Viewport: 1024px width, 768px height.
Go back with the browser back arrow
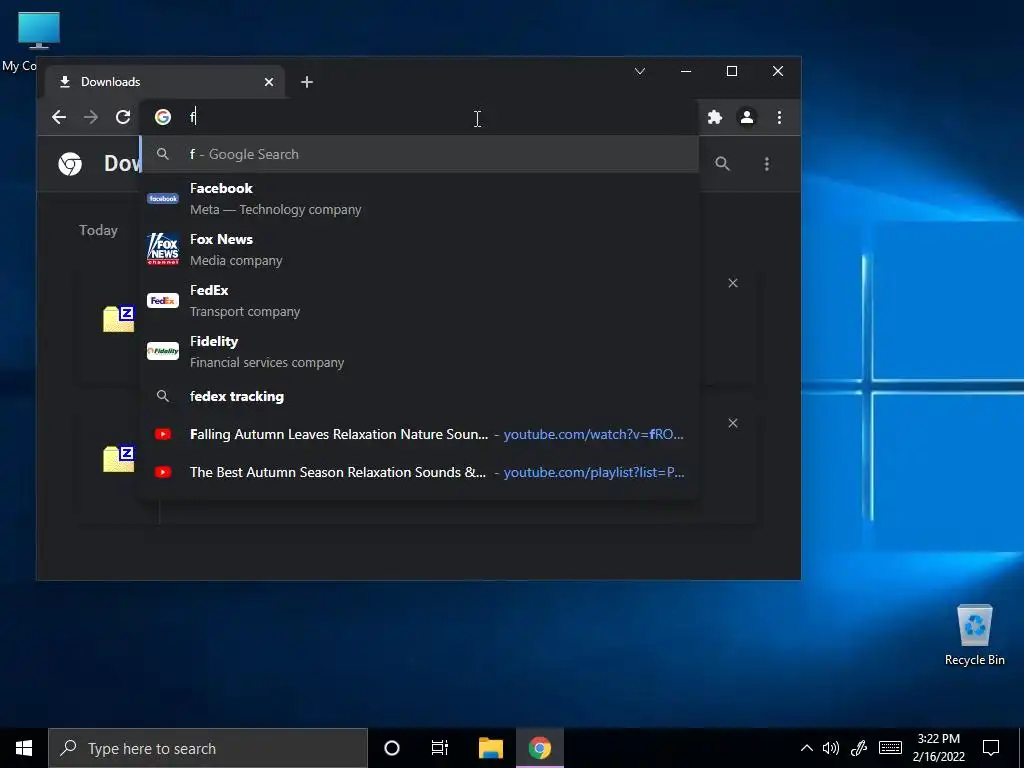59,118
